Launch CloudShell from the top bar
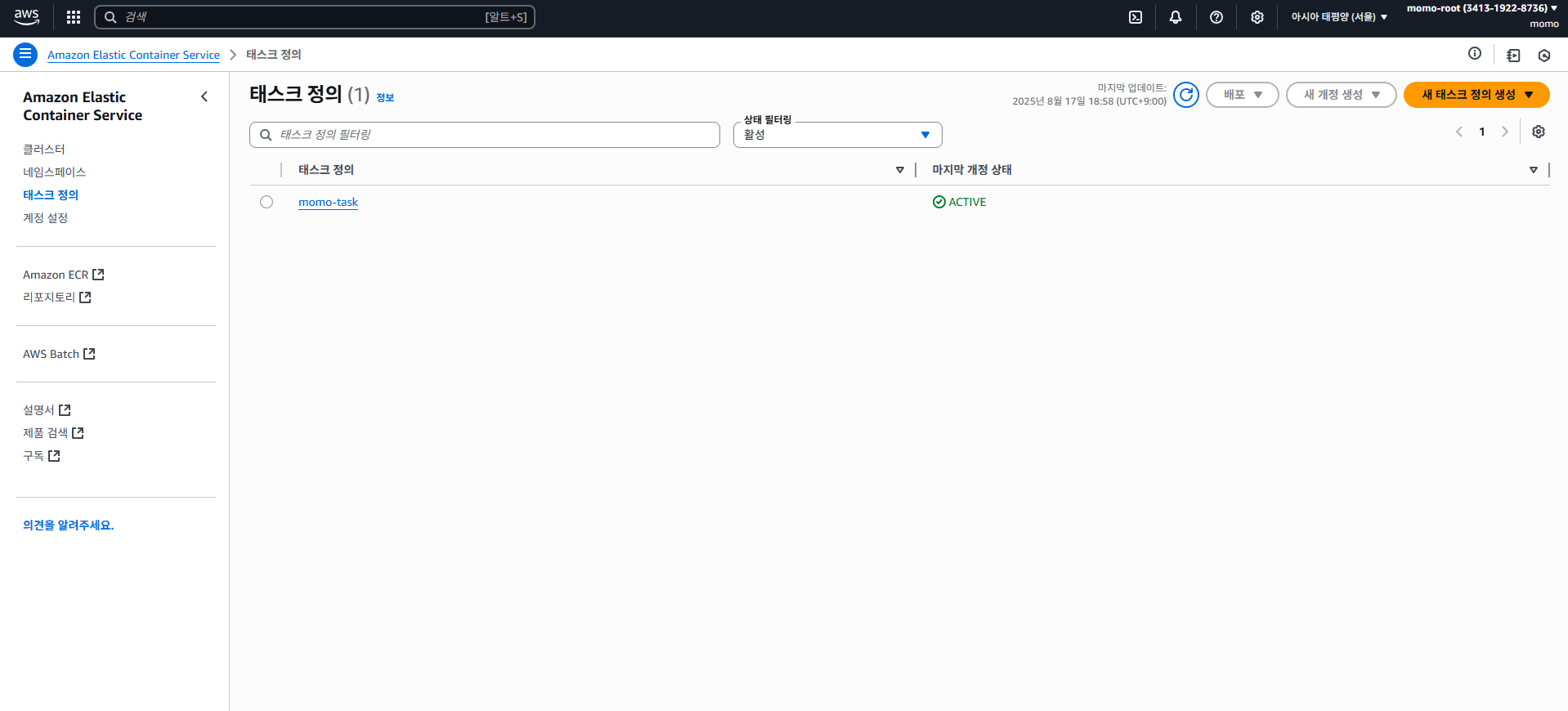This screenshot has width=1568, height=711. point(1136,17)
